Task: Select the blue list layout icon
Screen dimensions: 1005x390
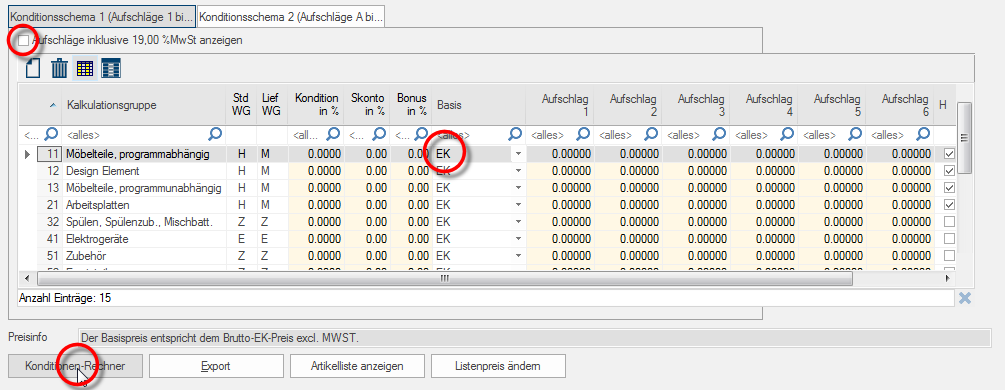Action: point(111,68)
